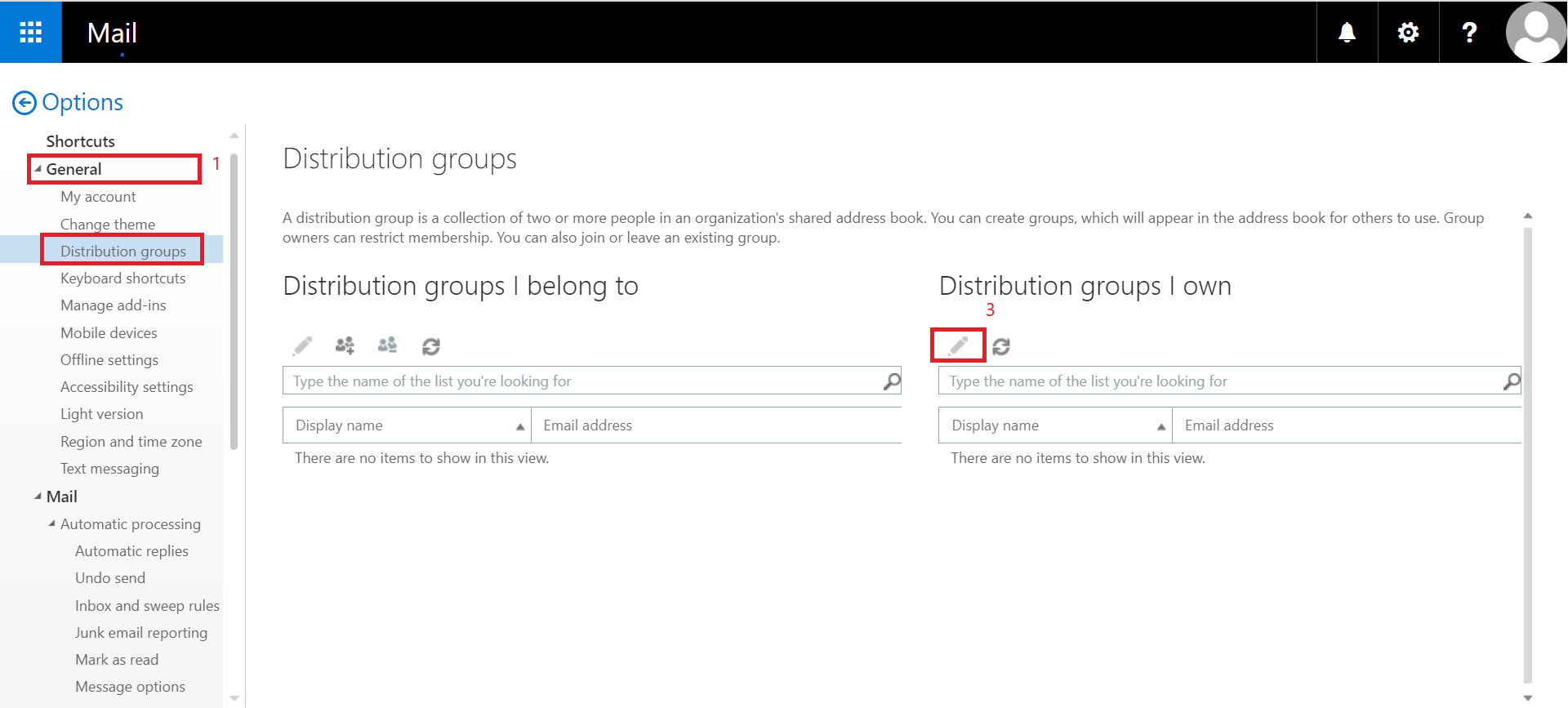This screenshot has width=1568, height=708.
Task: Open the app launcher grid
Action: pyautogui.click(x=30, y=32)
